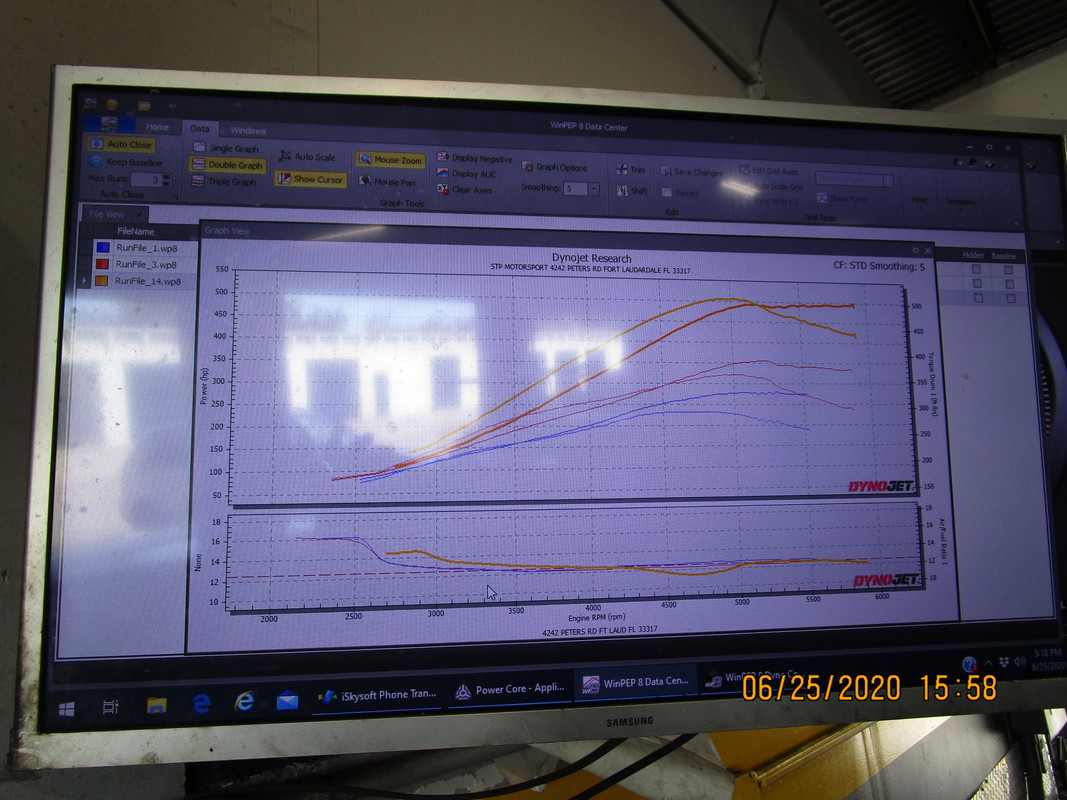The height and width of the screenshot is (800, 1067).
Task: Click the Max Runs value field
Action: [x=146, y=180]
